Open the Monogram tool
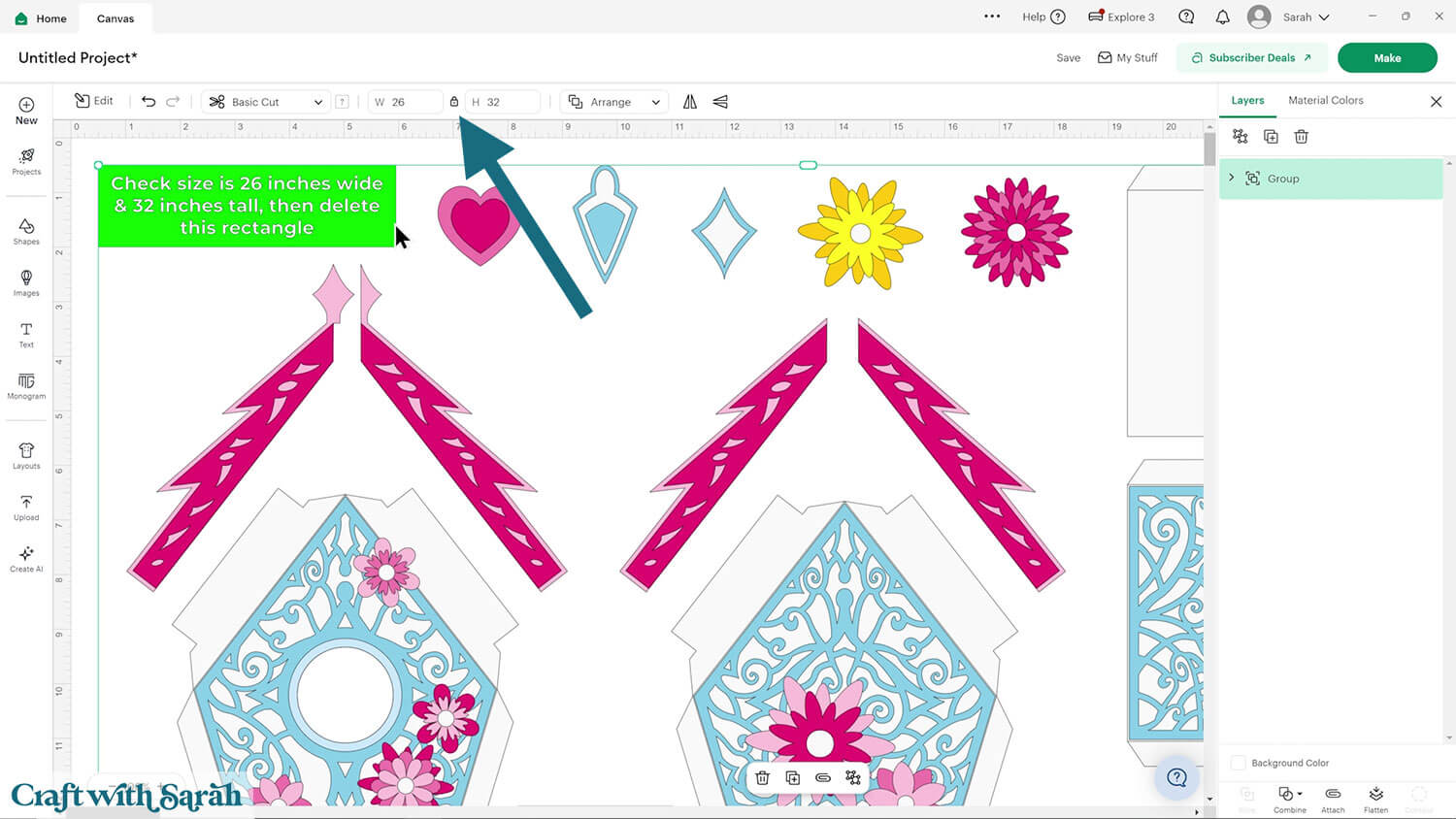Screen dimensions: 1456x819 (26, 385)
